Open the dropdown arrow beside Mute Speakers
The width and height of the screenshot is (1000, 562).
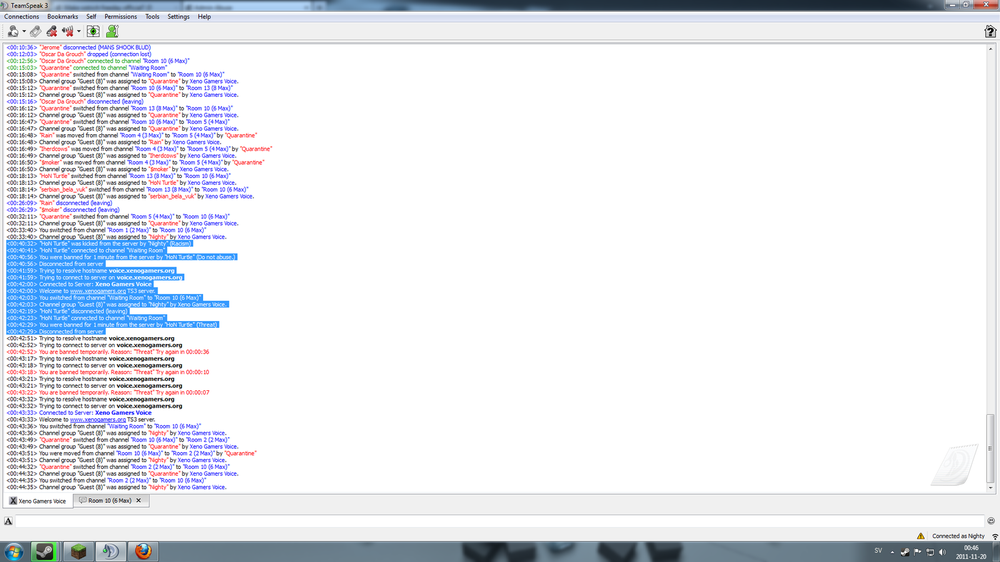[79, 31]
